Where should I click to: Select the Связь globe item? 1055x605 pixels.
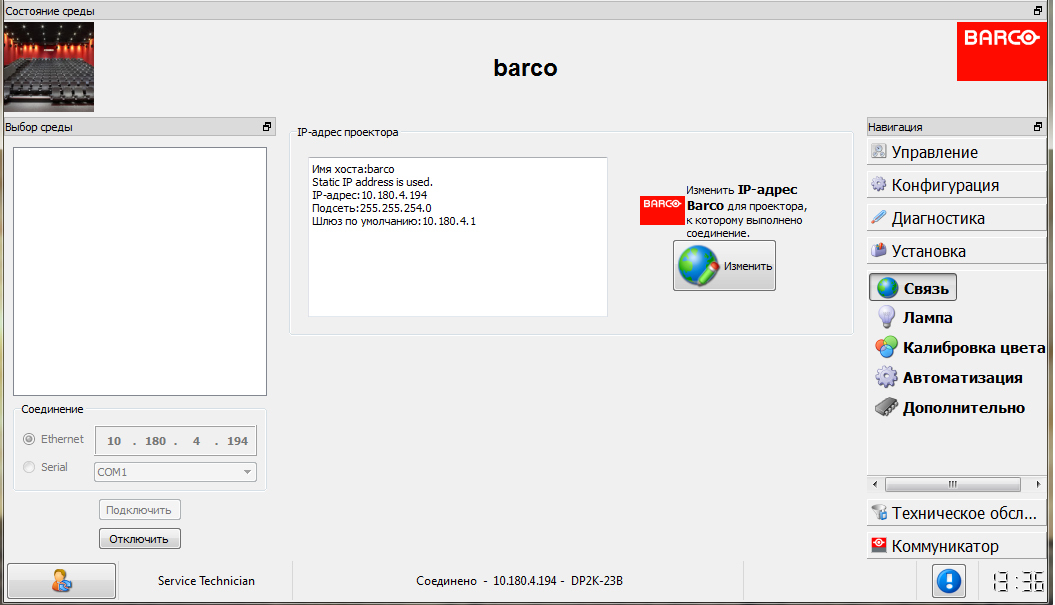coord(913,288)
